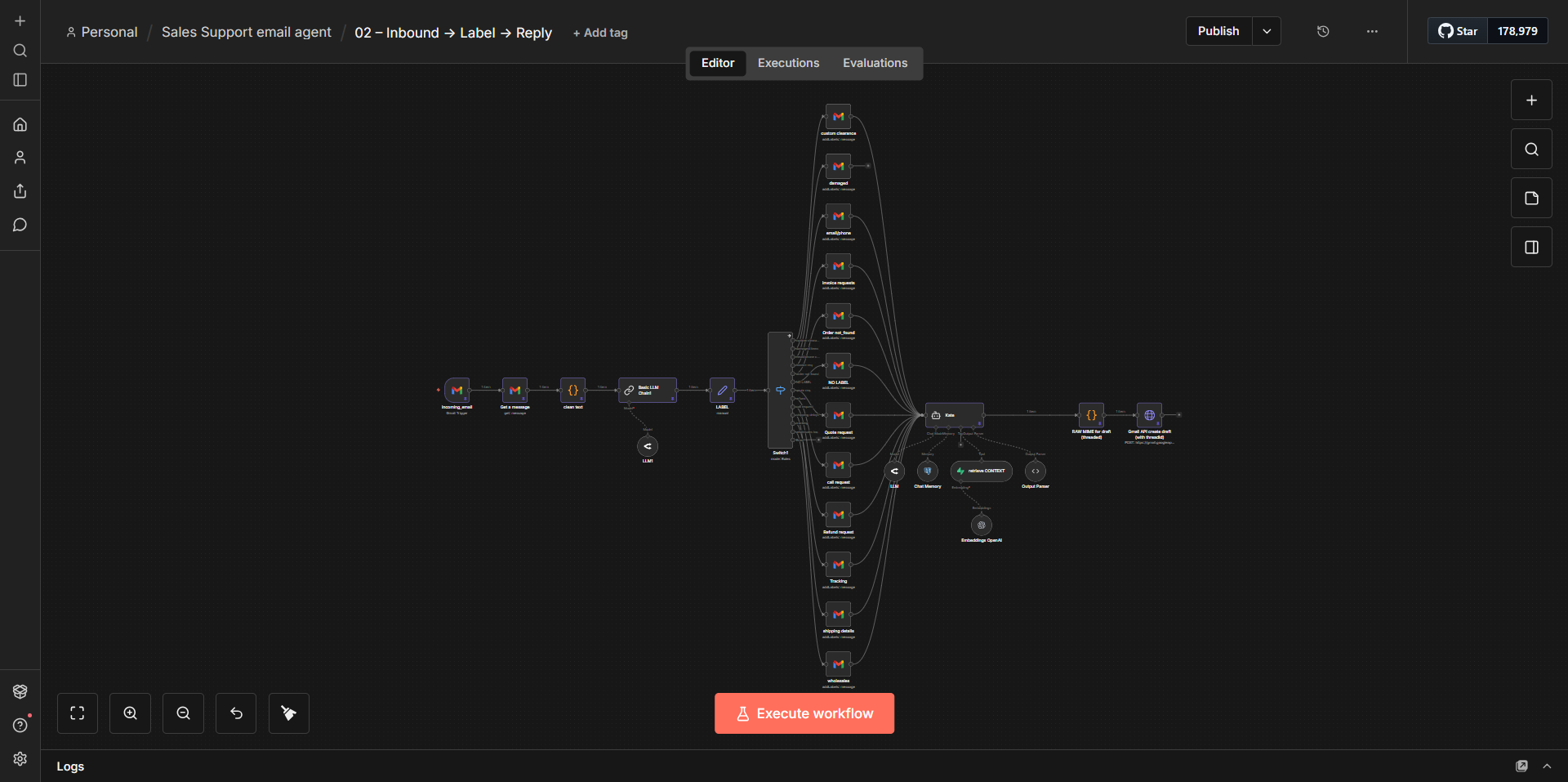Open the retrieve CONTEXT tool node
Viewport: 1568px width, 782px height.
(x=980, y=471)
